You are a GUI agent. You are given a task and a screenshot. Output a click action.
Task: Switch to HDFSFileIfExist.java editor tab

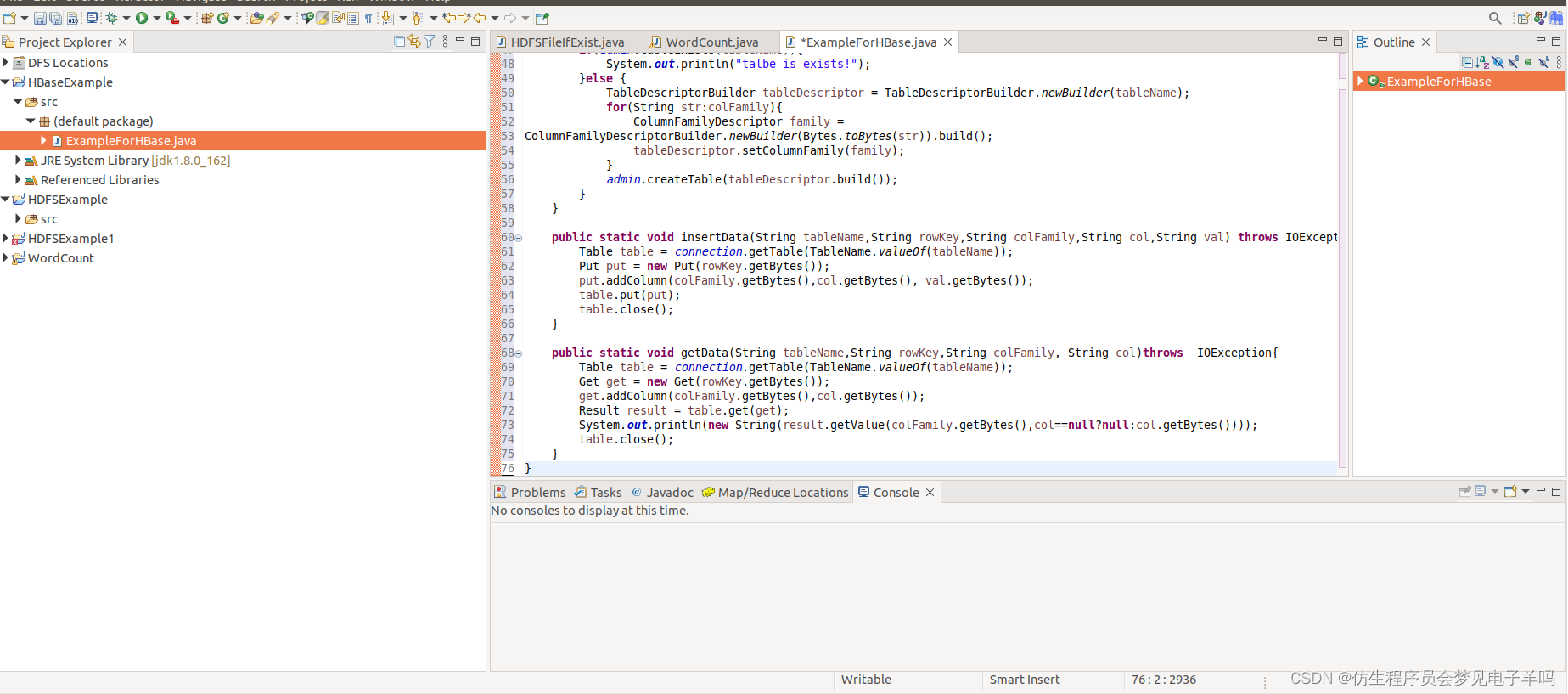pyautogui.click(x=559, y=42)
